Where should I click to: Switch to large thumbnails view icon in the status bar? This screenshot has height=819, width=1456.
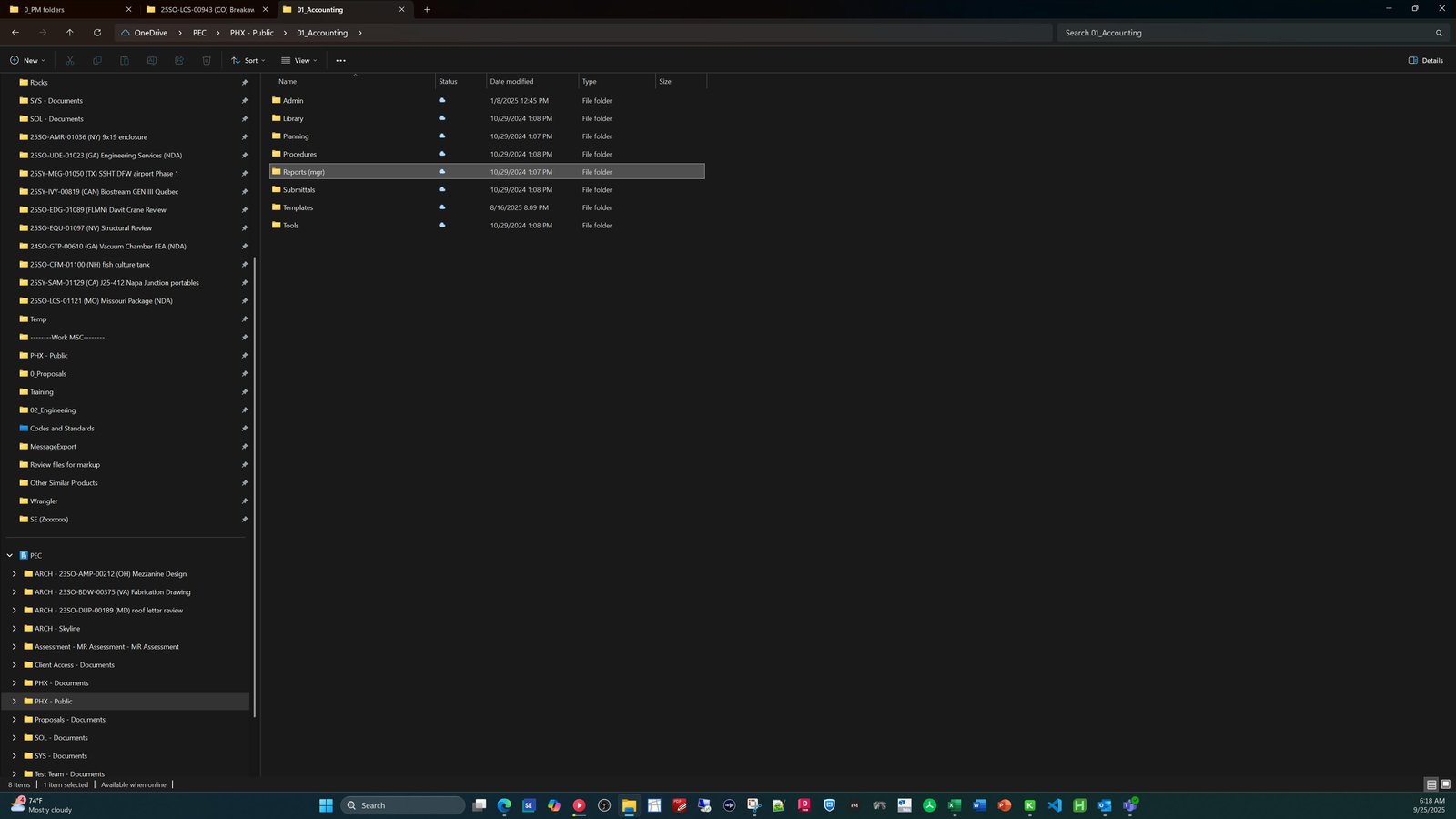coord(1445,784)
